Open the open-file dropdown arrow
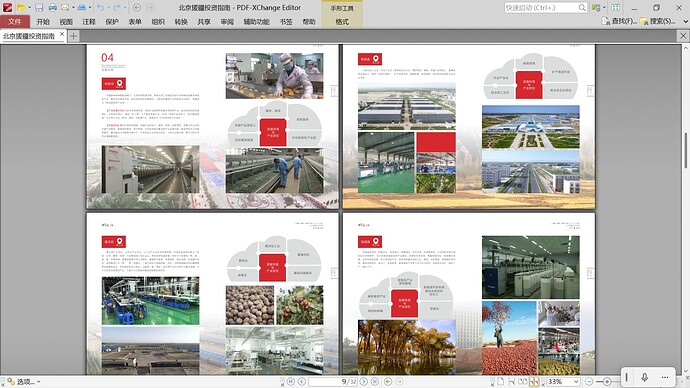This screenshot has height=388, width=690. 29,7
